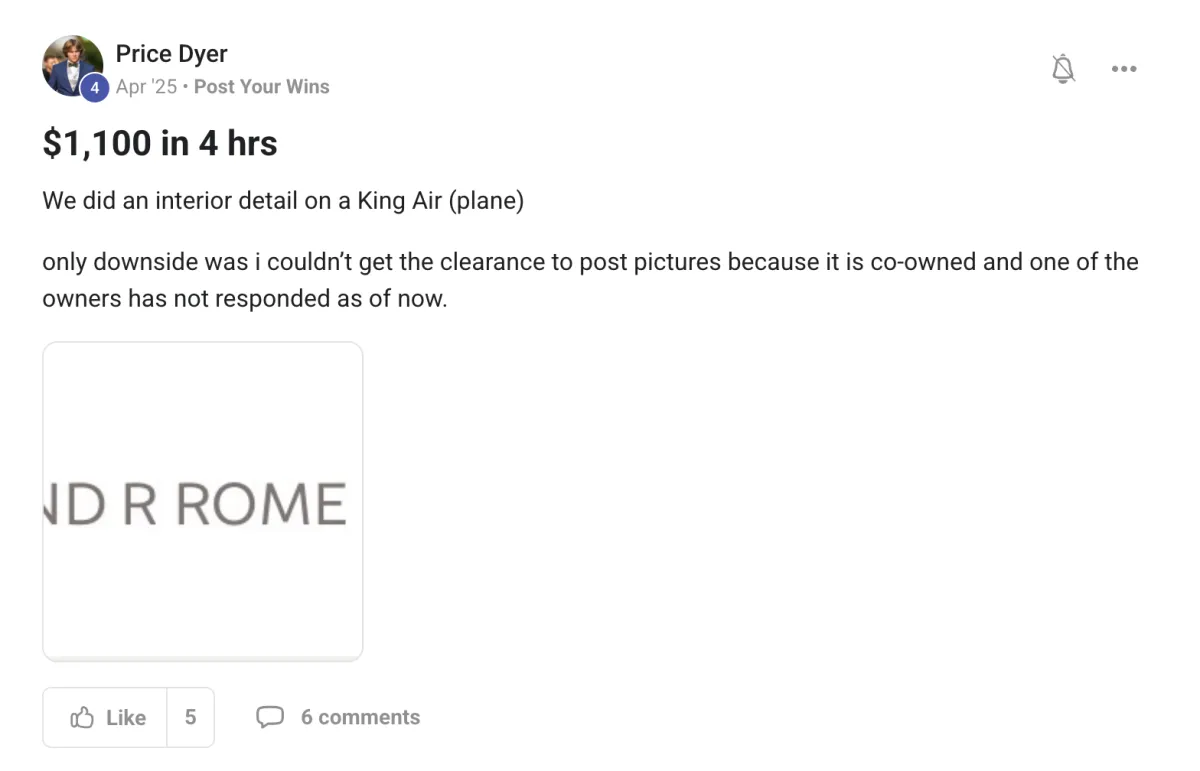Open Price Dyer's profile avatar
This screenshot has height=771, width=1200.
(72, 66)
